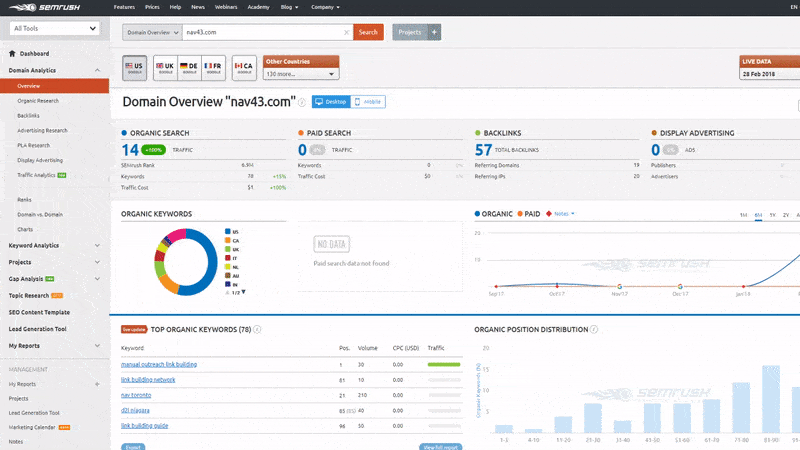Select the 2Y time range tab

pos(786,215)
